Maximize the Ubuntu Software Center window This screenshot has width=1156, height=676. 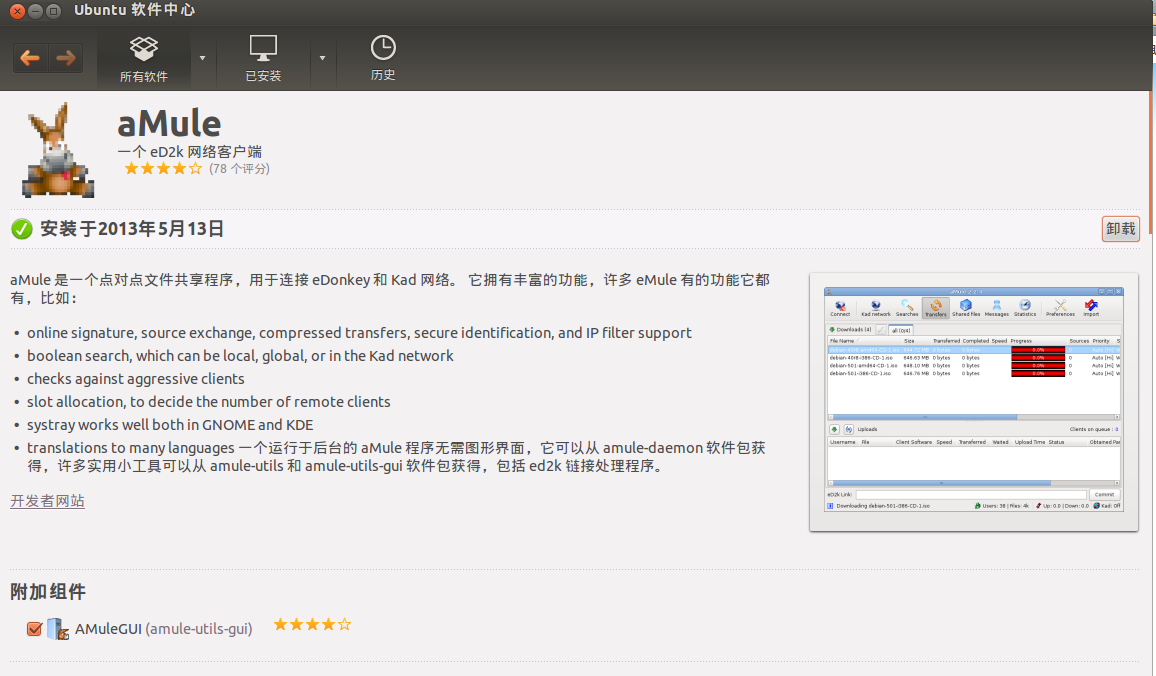[x=54, y=11]
